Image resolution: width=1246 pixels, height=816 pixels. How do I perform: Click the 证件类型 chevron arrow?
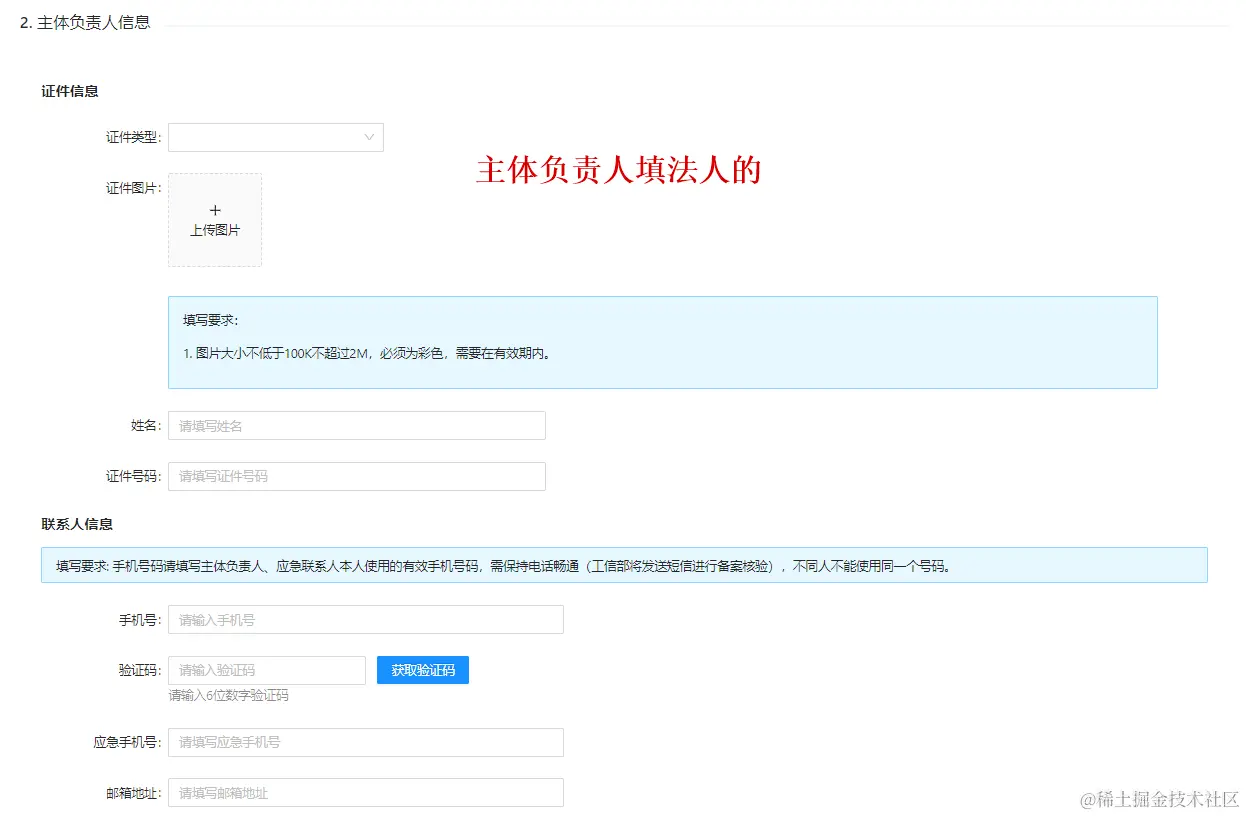(x=369, y=137)
